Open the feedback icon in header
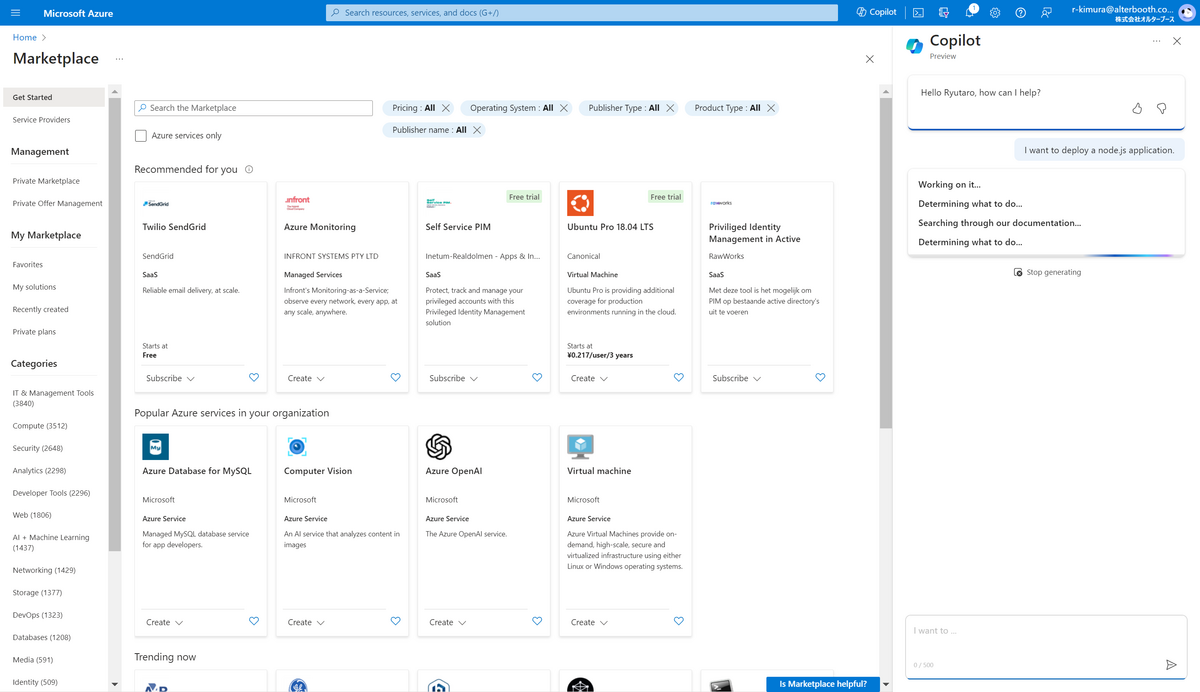Screen dimensions: 1200x692 (1046, 13)
